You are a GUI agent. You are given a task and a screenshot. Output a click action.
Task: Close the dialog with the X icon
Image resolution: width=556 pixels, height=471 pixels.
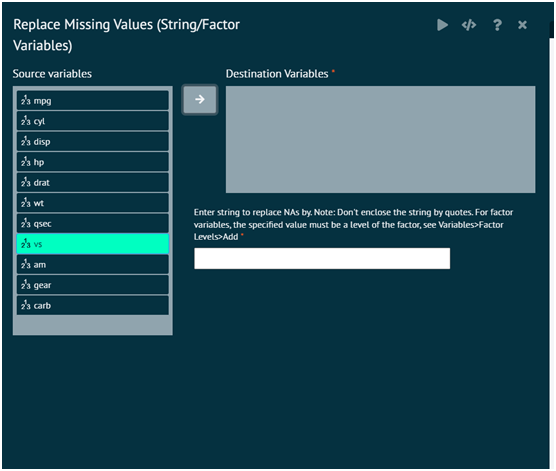click(x=522, y=25)
